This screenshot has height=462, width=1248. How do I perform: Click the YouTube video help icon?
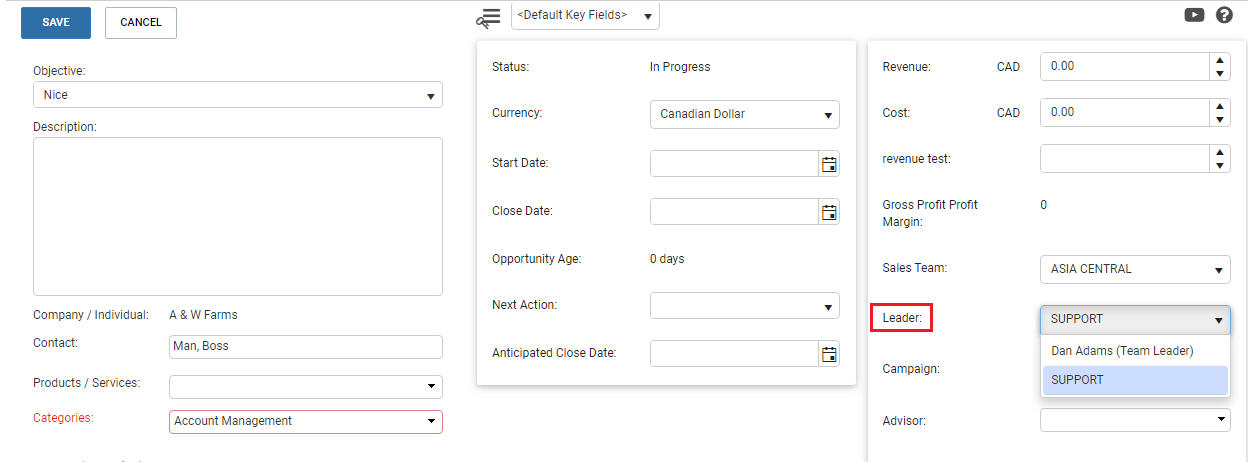coord(1194,15)
